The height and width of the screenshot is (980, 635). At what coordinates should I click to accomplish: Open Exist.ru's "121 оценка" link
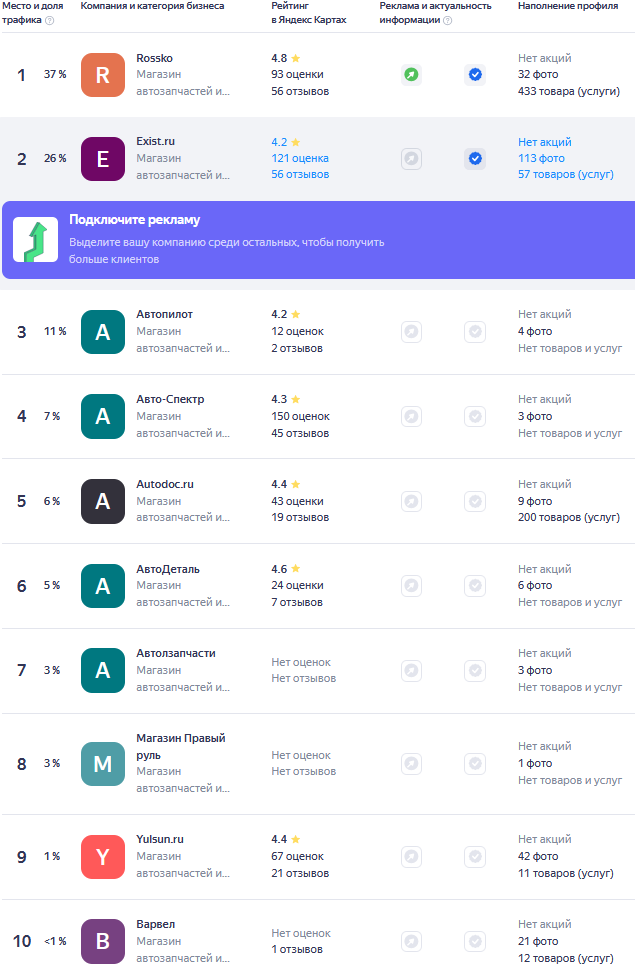(x=300, y=158)
